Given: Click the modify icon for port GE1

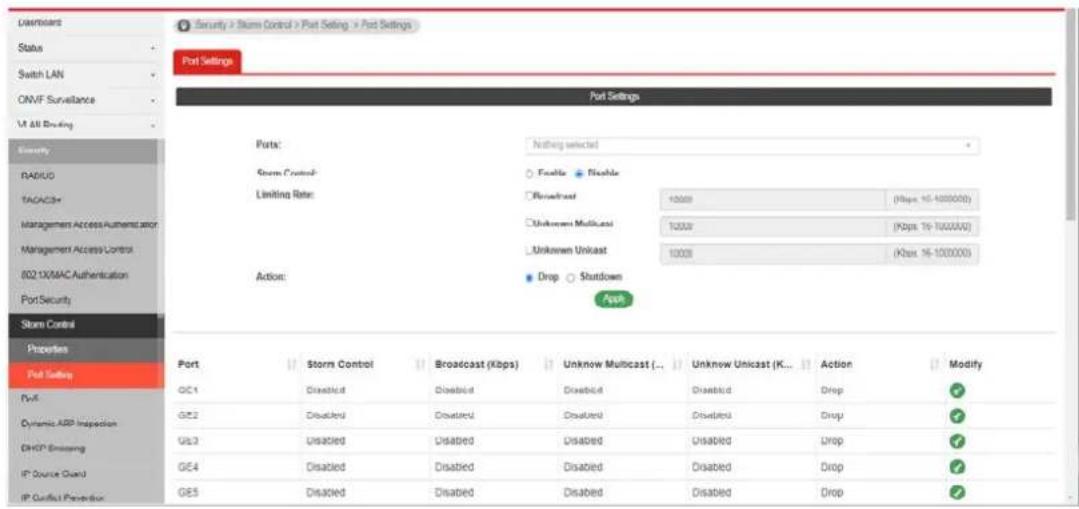Looking at the screenshot, I should pos(957,391).
